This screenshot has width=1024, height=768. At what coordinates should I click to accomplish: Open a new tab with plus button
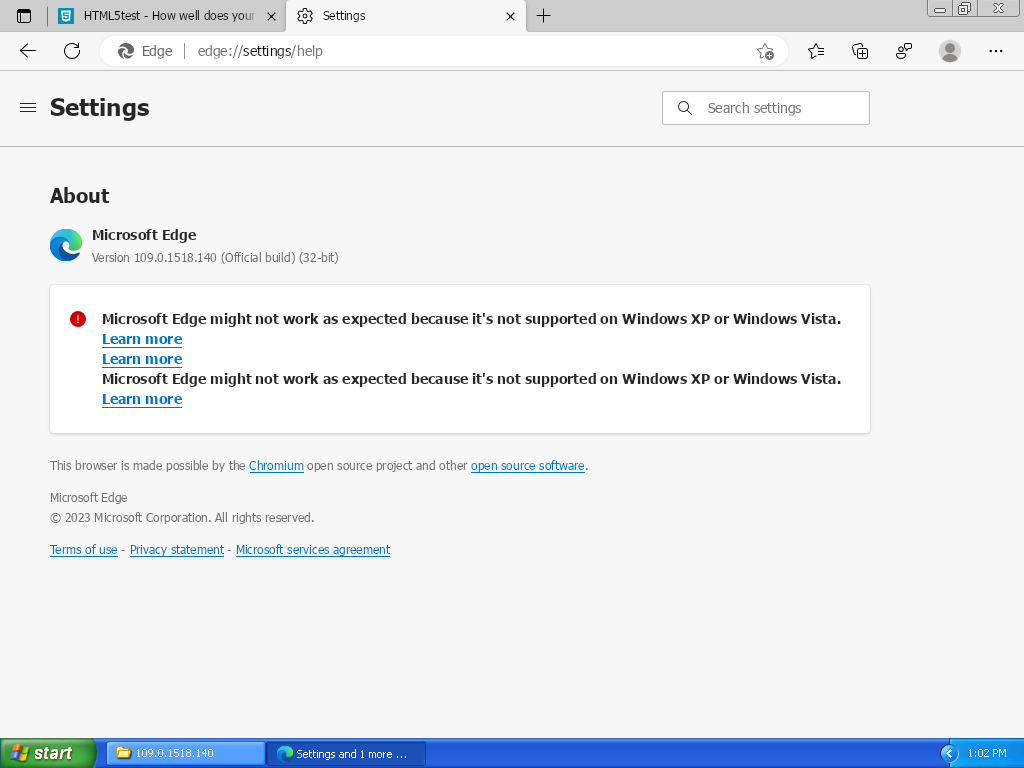543,16
